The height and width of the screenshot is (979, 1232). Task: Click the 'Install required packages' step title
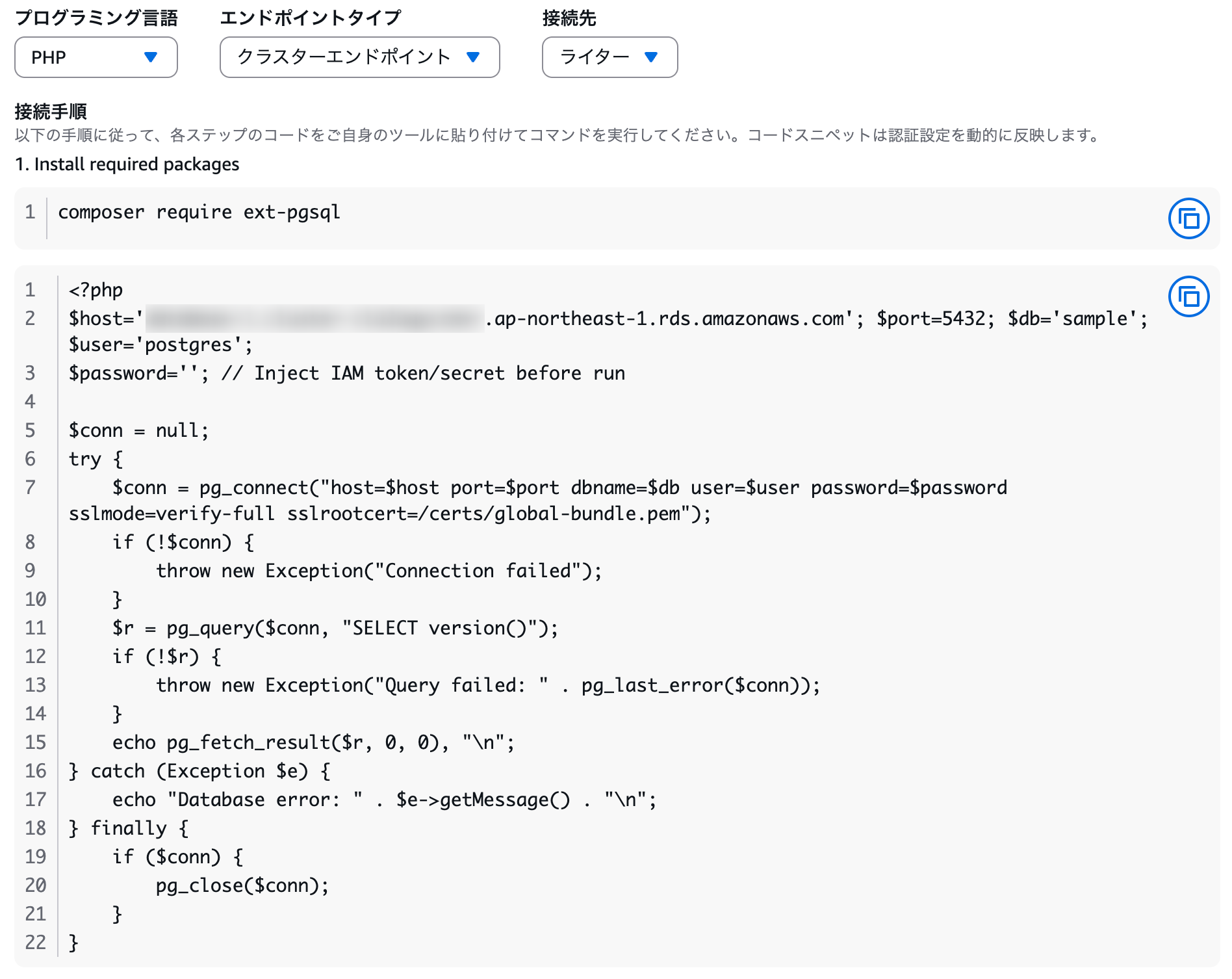127,164
